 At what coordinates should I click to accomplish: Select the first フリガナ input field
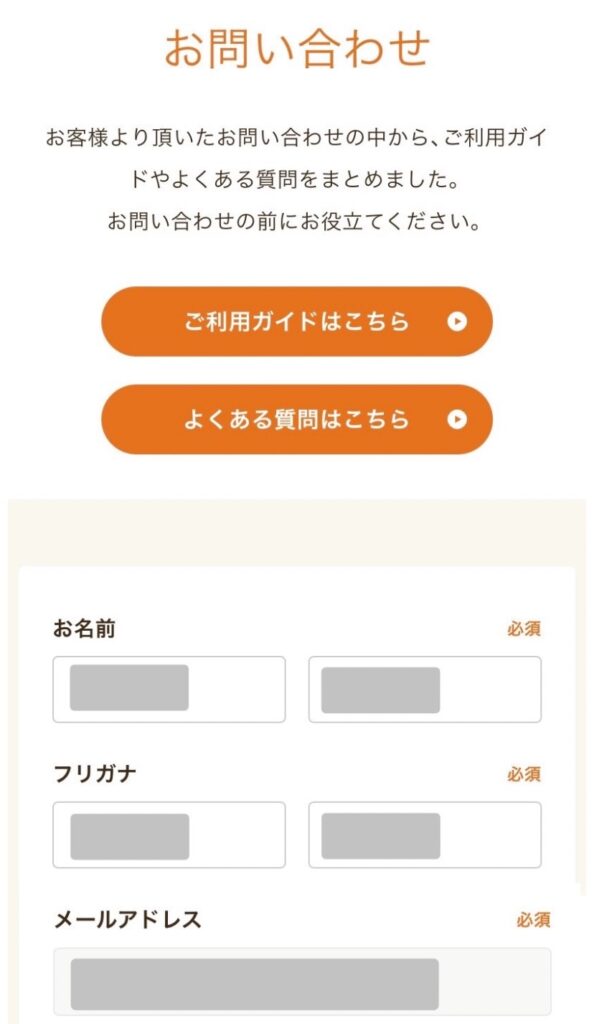[x=170, y=834]
